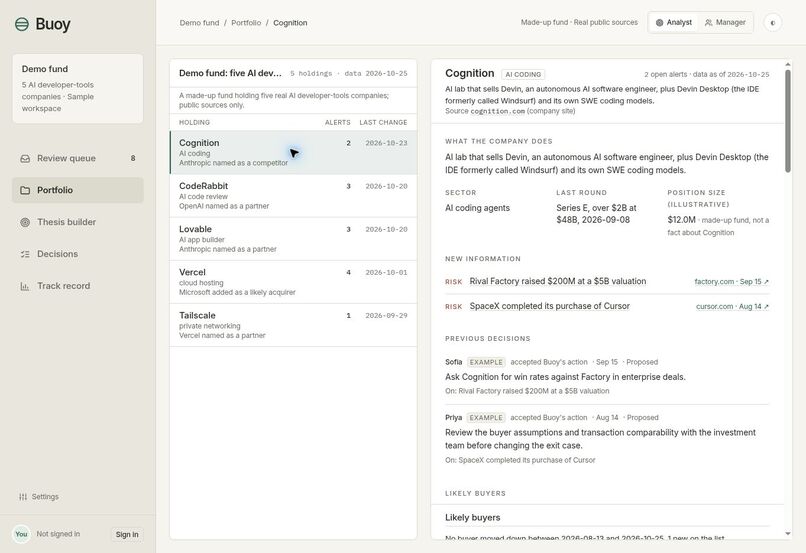
Task: Click the Likely buyers section heading
Action: tap(472, 518)
